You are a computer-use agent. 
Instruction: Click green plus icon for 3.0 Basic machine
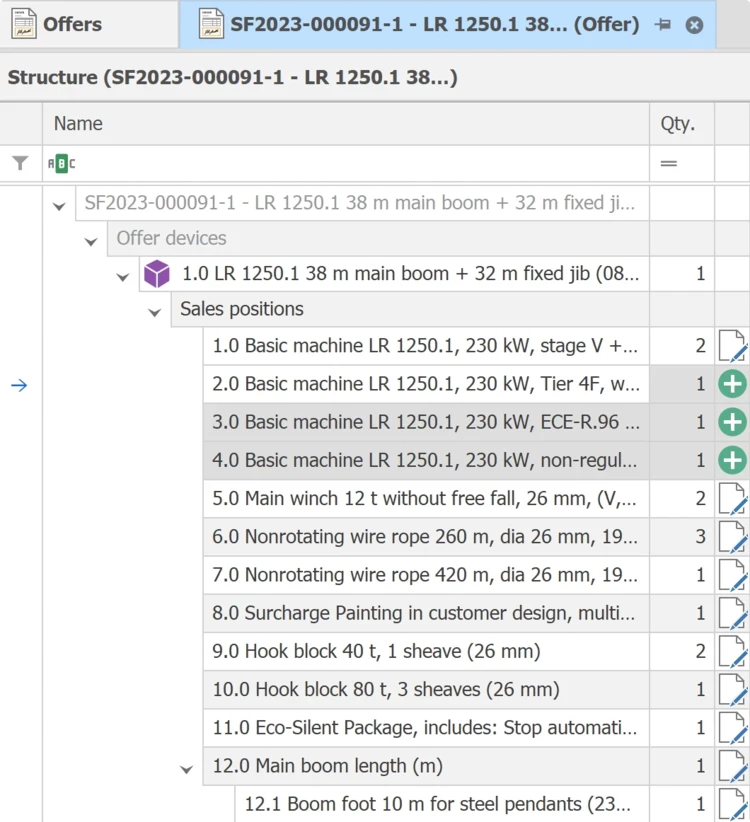tap(732, 423)
